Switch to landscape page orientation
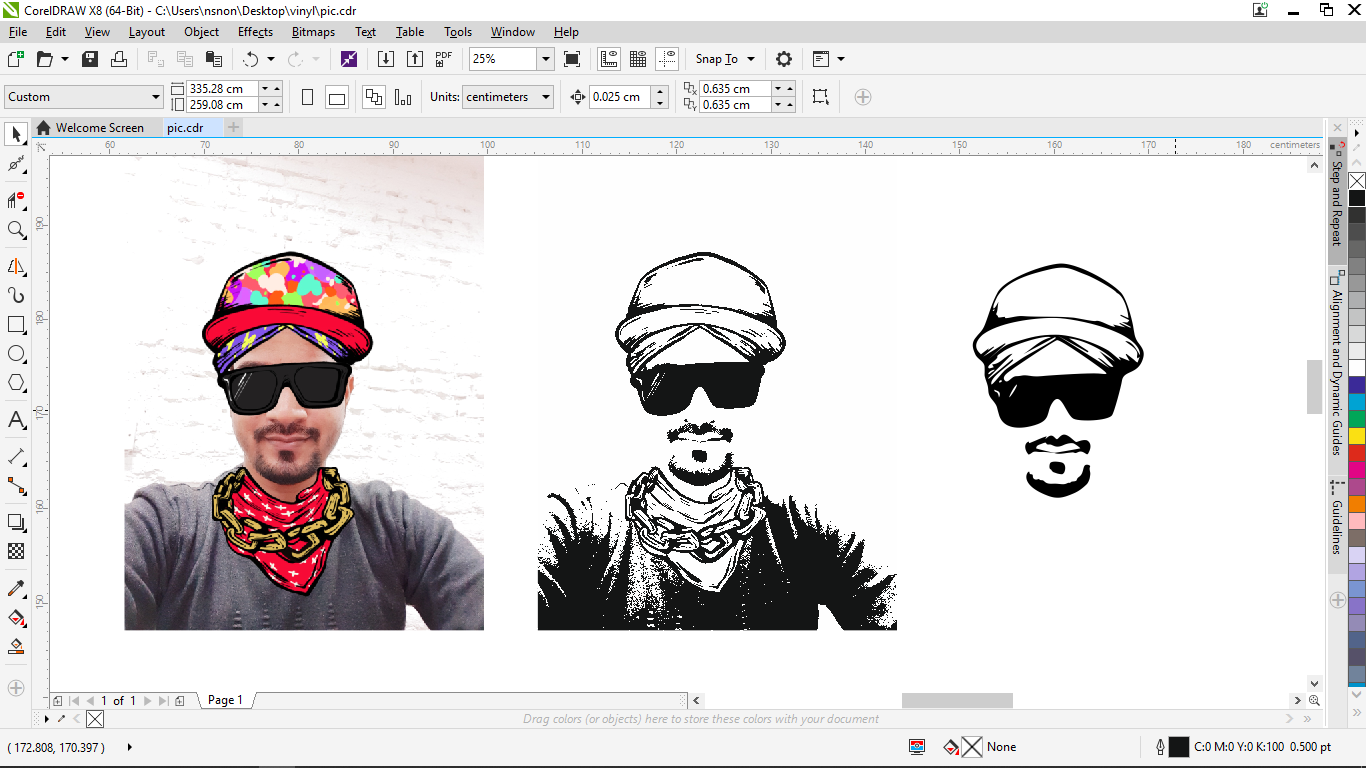Image resolution: width=1366 pixels, height=768 pixels. point(337,97)
